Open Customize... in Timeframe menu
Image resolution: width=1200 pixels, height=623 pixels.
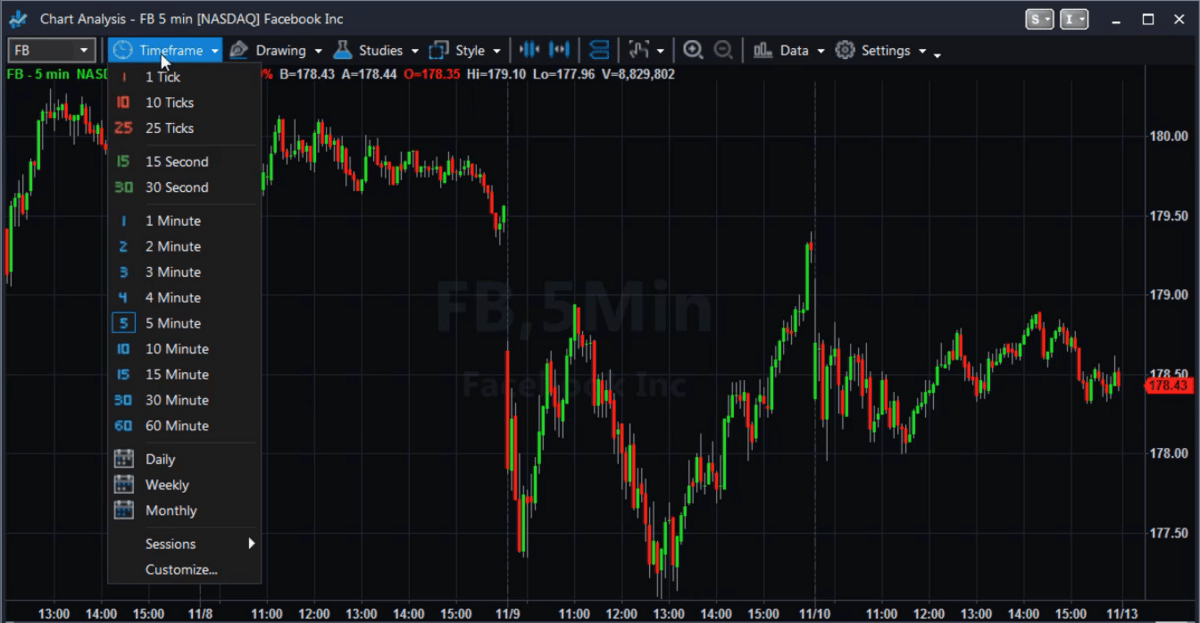click(x=184, y=570)
